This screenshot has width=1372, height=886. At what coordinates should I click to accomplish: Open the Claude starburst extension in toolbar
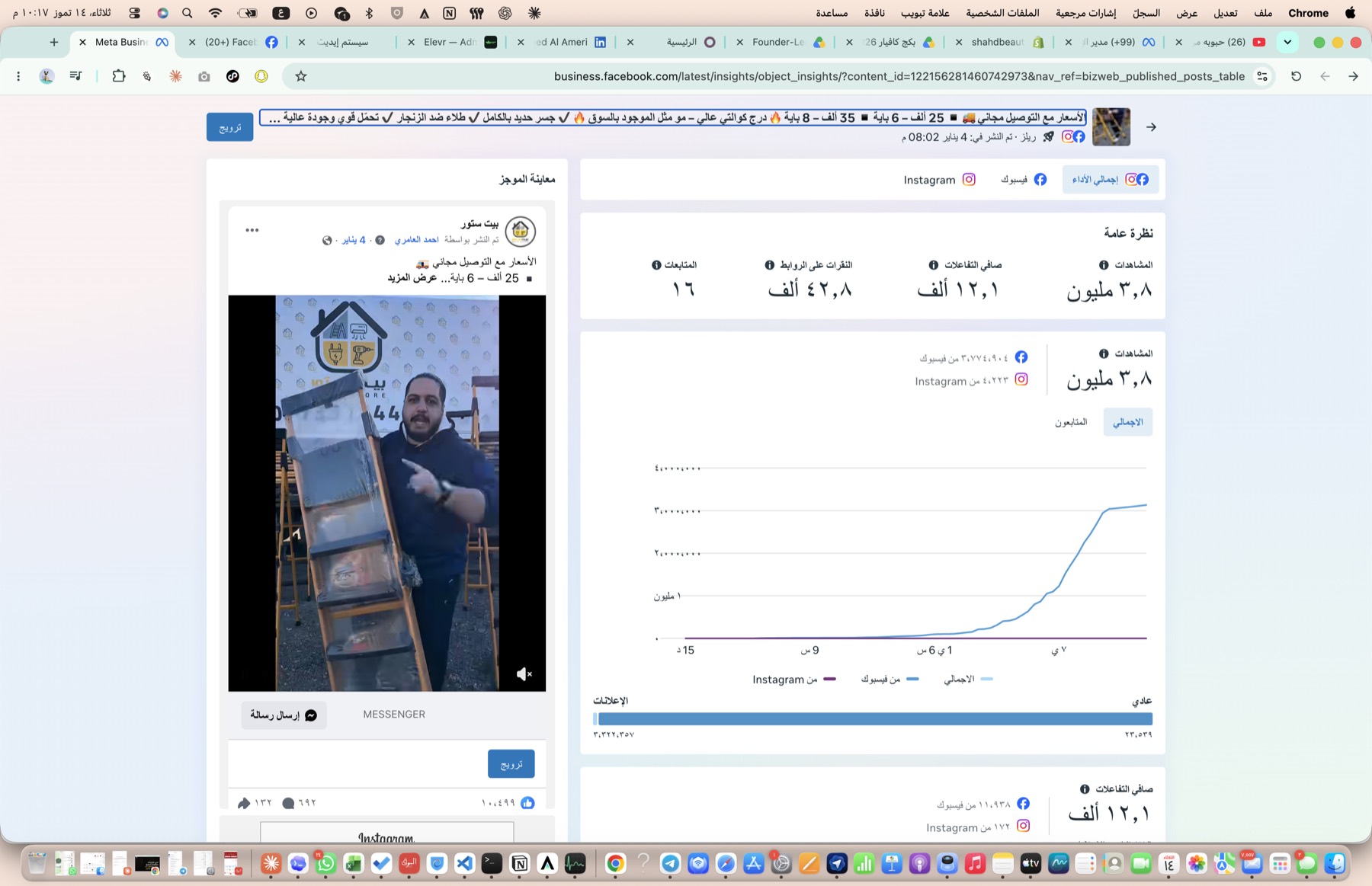[175, 76]
